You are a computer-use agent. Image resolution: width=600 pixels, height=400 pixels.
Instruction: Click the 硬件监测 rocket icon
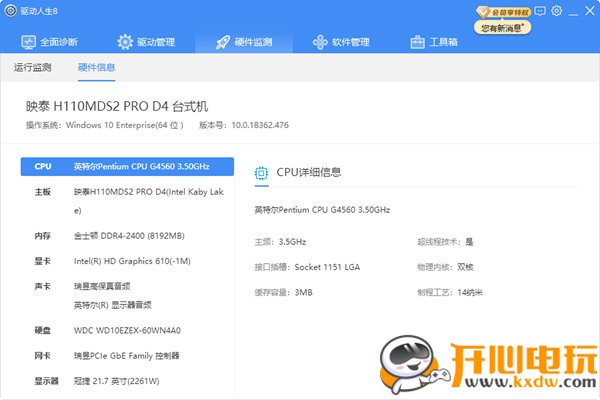tap(223, 42)
